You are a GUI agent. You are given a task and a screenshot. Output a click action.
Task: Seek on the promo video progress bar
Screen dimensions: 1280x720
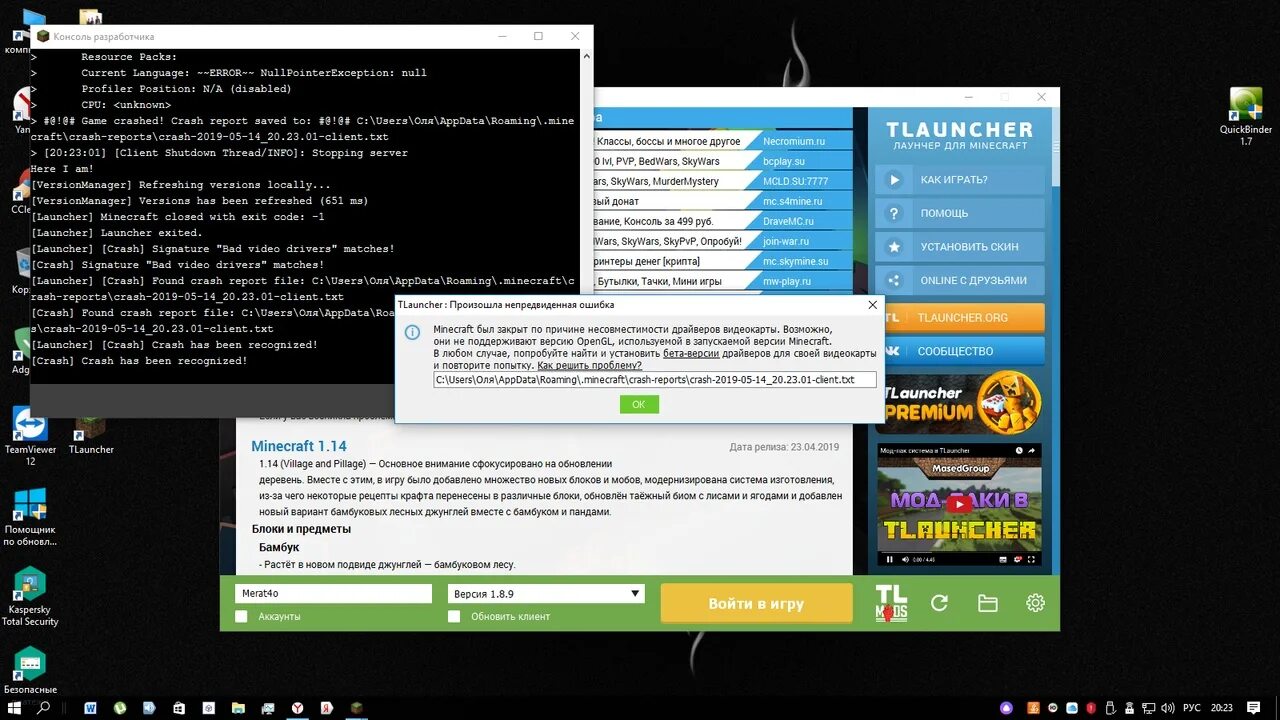(959, 551)
